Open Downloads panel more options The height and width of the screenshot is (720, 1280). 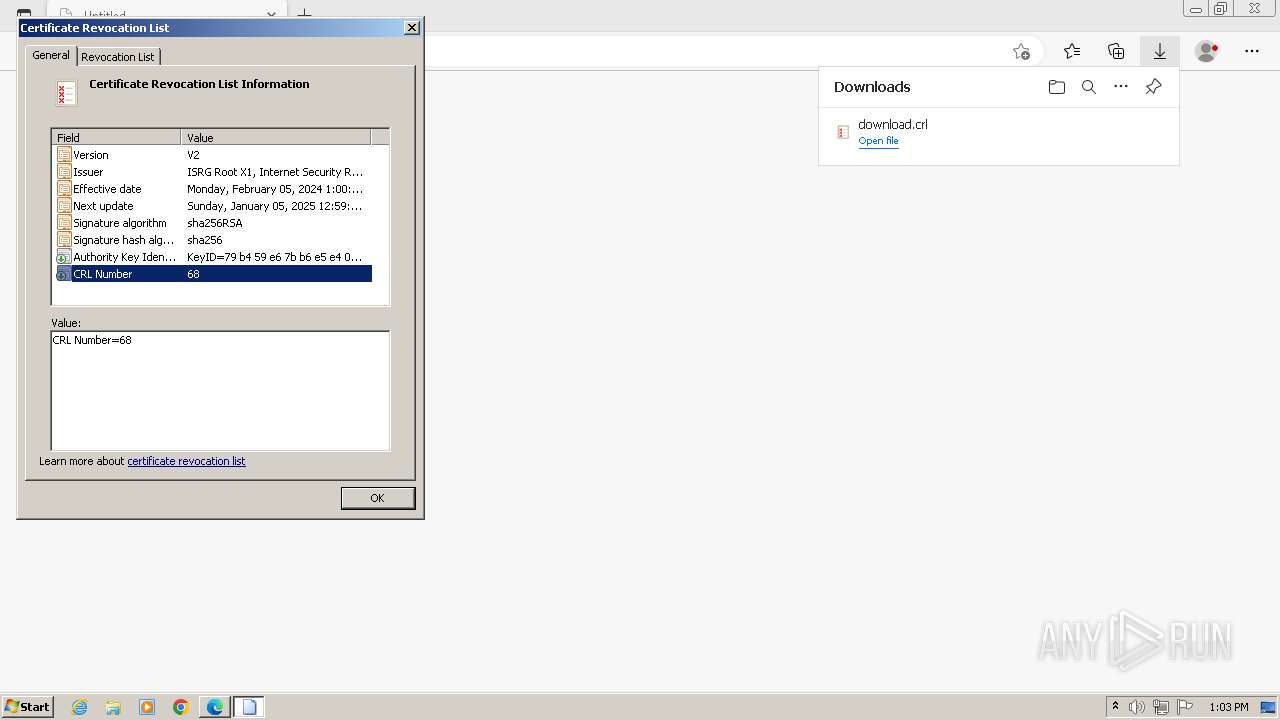pyautogui.click(x=1121, y=87)
